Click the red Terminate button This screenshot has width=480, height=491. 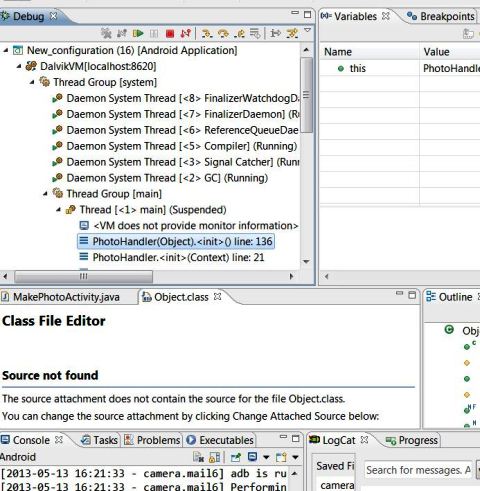(x=170, y=33)
